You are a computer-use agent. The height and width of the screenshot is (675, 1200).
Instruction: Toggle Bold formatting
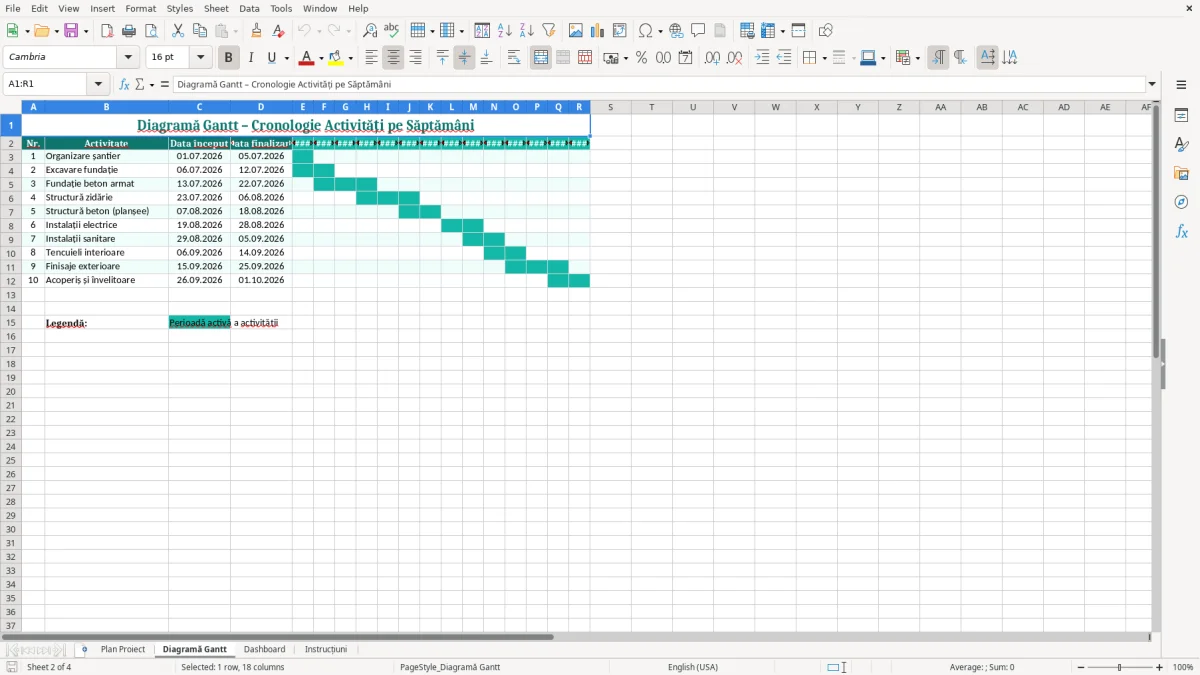click(229, 58)
